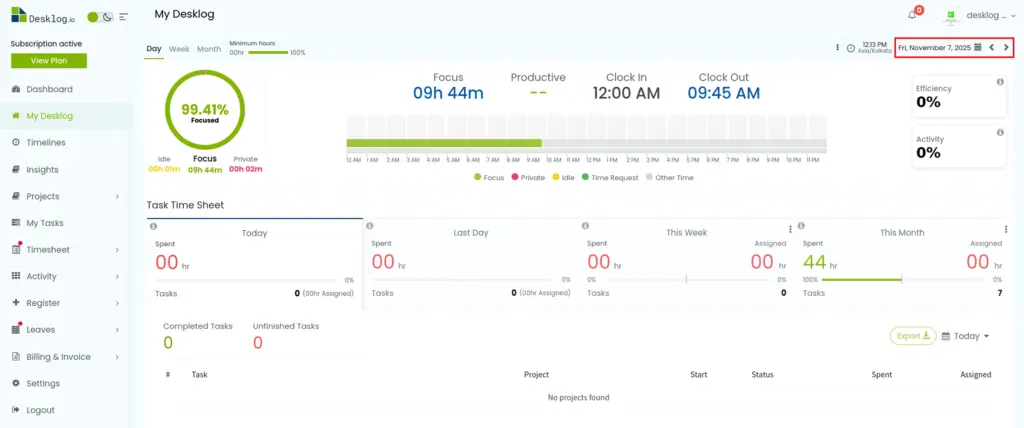Open the calendar date picker icon
1024x428 pixels.
point(978,47)
